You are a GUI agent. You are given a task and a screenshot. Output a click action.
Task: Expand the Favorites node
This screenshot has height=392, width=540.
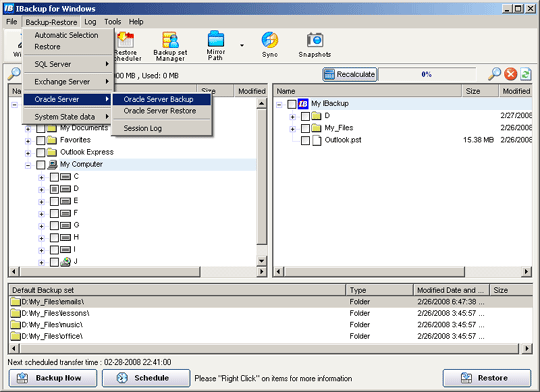pyautogui.click(x=28, y=141)
